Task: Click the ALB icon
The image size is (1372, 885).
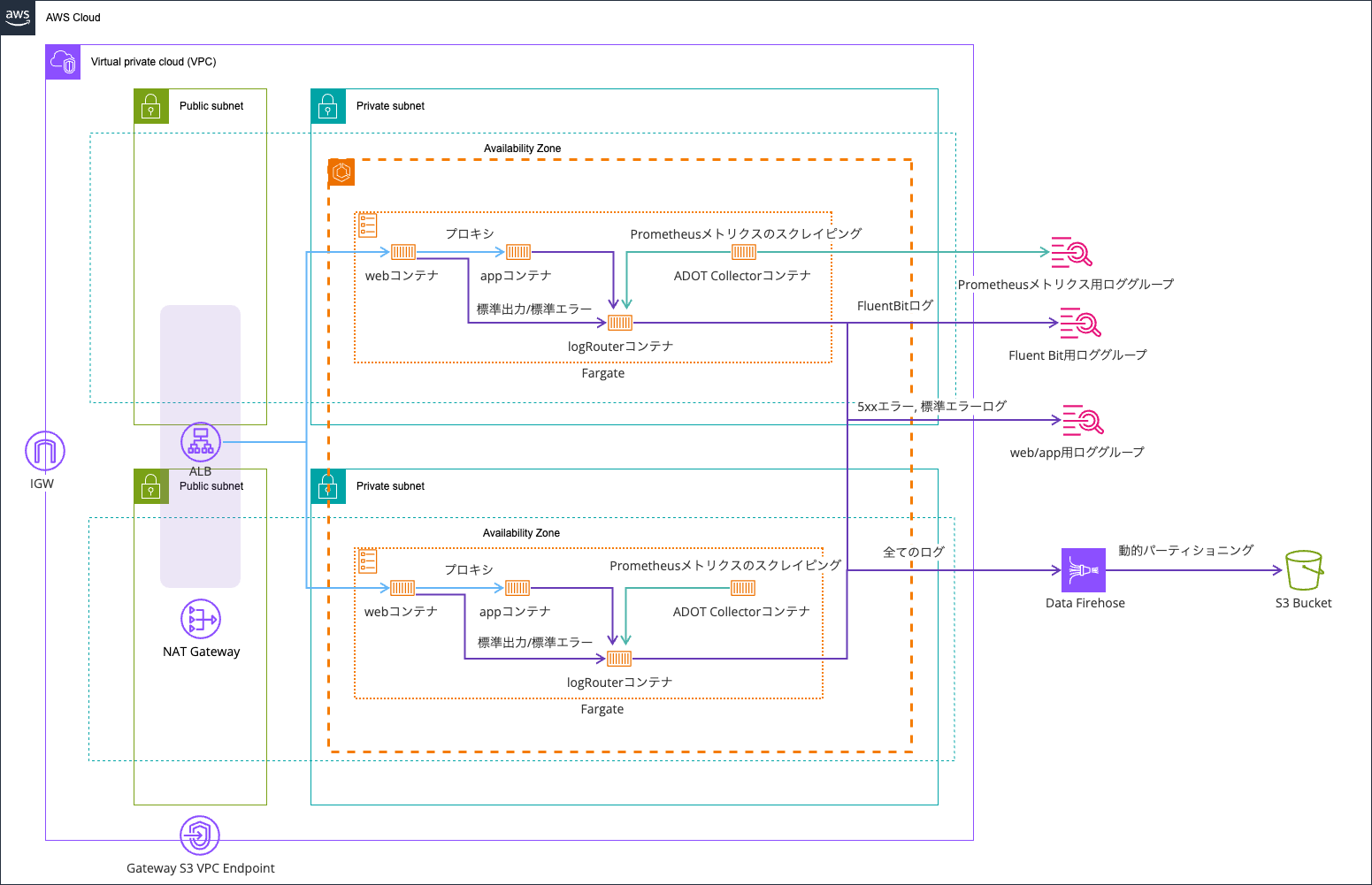Action: pos(200,442)
